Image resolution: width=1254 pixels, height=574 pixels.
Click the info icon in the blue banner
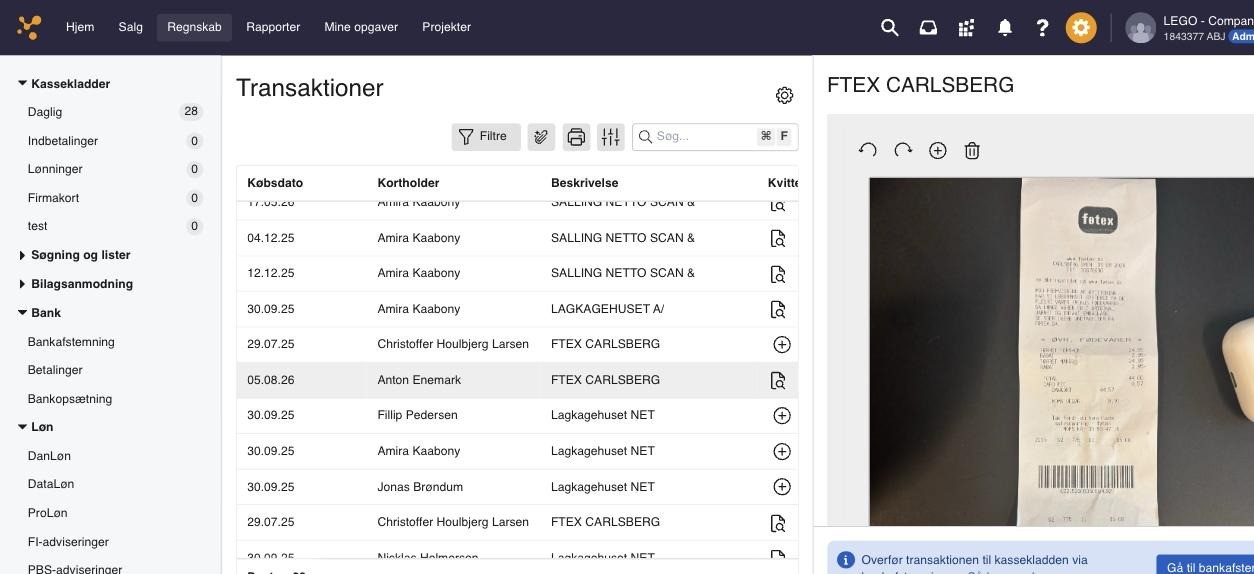[x=845, y=560]
